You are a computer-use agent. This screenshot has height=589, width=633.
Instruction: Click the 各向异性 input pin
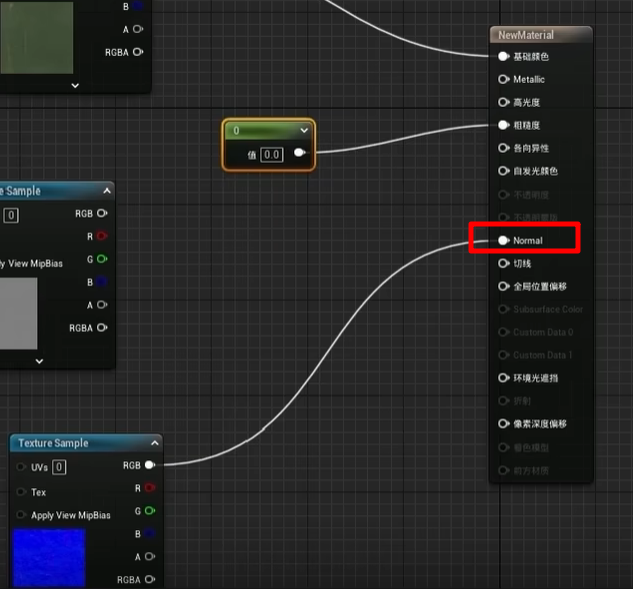[503, 148]
